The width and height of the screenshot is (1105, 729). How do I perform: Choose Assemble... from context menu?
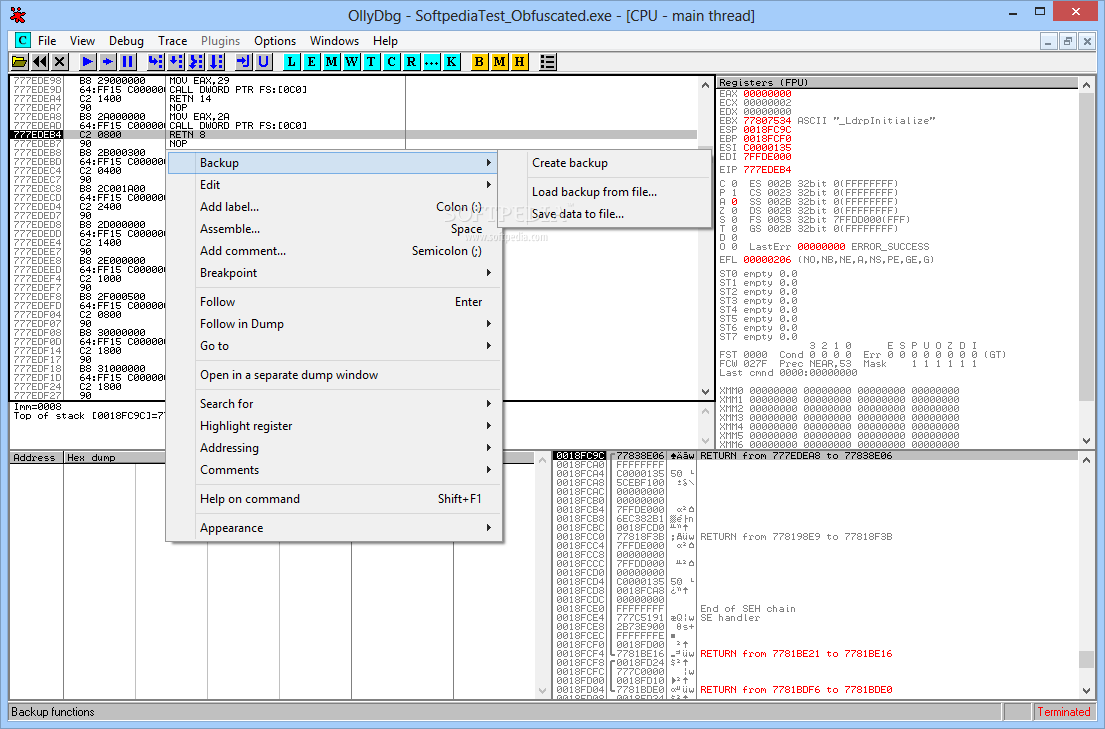tap(333, 228)
